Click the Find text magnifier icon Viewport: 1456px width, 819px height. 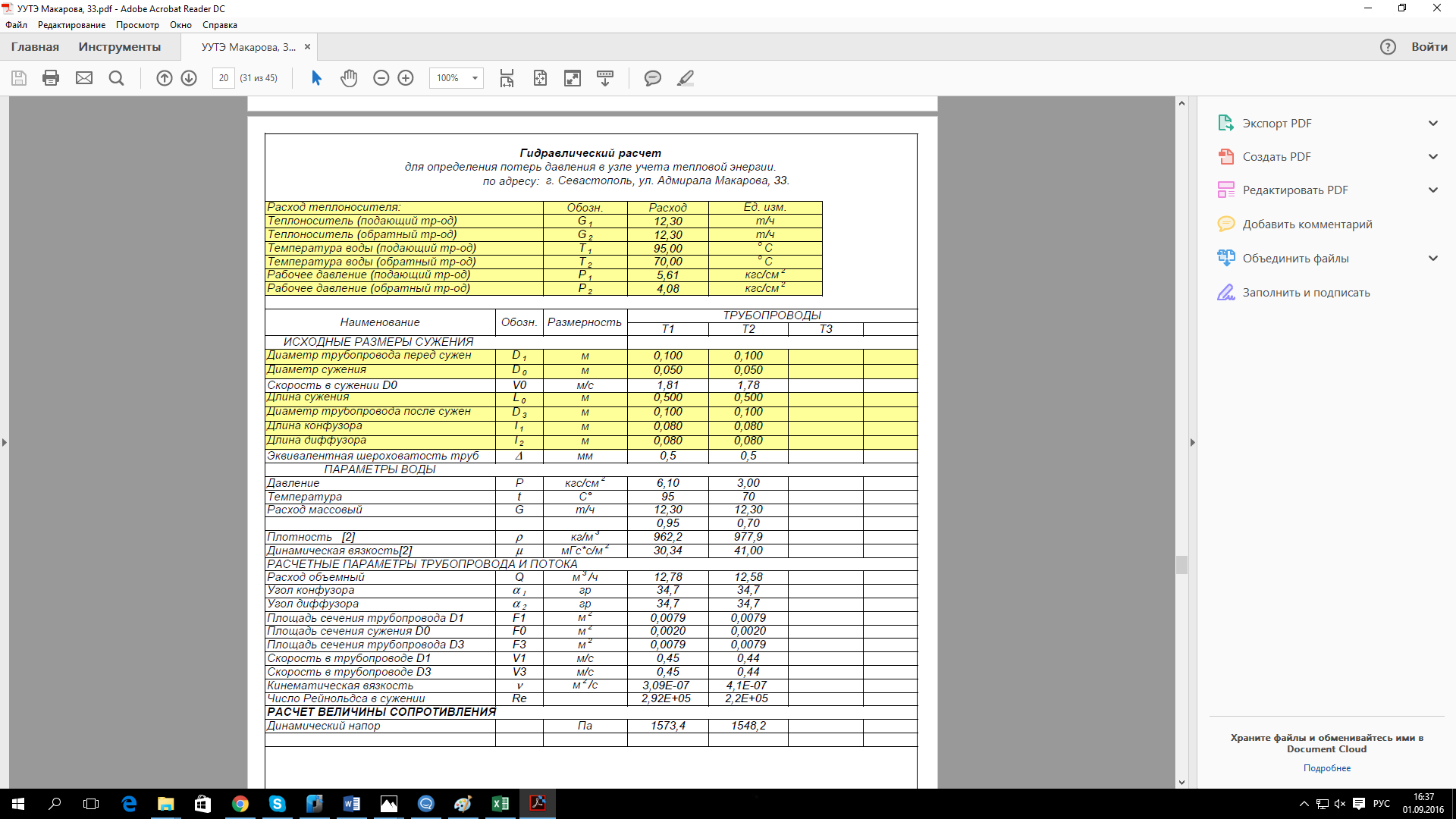point(116,78)
